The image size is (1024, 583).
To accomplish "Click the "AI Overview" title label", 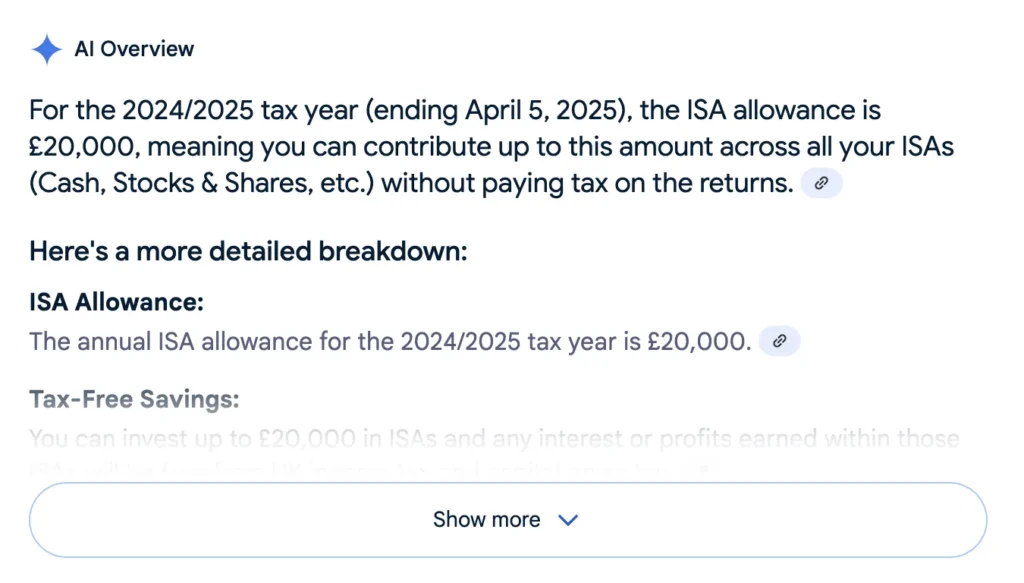I will (x=134, y=49).
